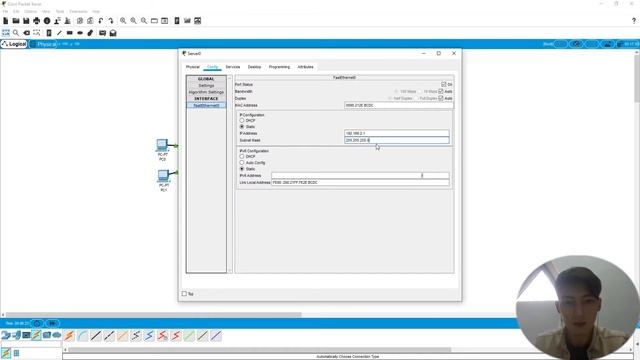The width and height of the screenshot is (640, 360).
Task: Select Auto Config under IPv6 Configuration
Action: click(x=242, y=162)
